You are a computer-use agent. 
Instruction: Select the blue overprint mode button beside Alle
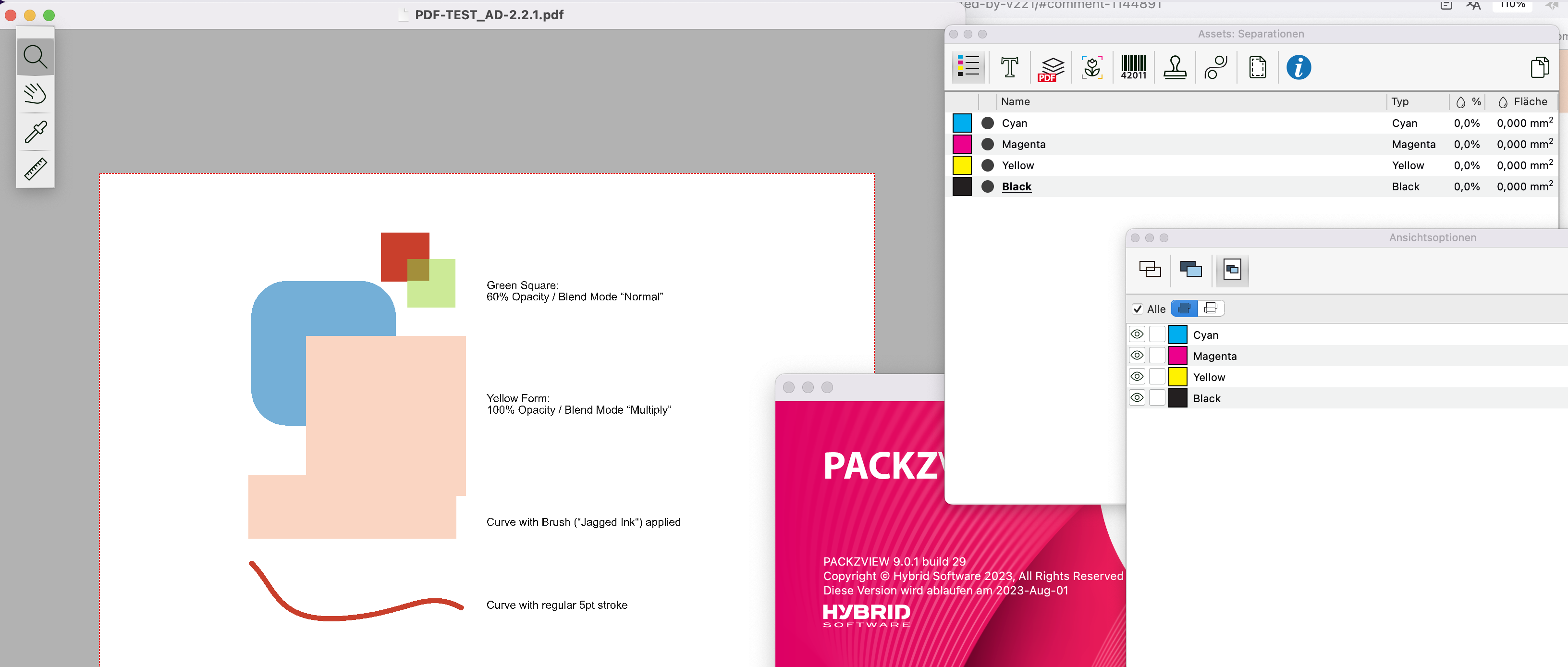click(1184, 308)
